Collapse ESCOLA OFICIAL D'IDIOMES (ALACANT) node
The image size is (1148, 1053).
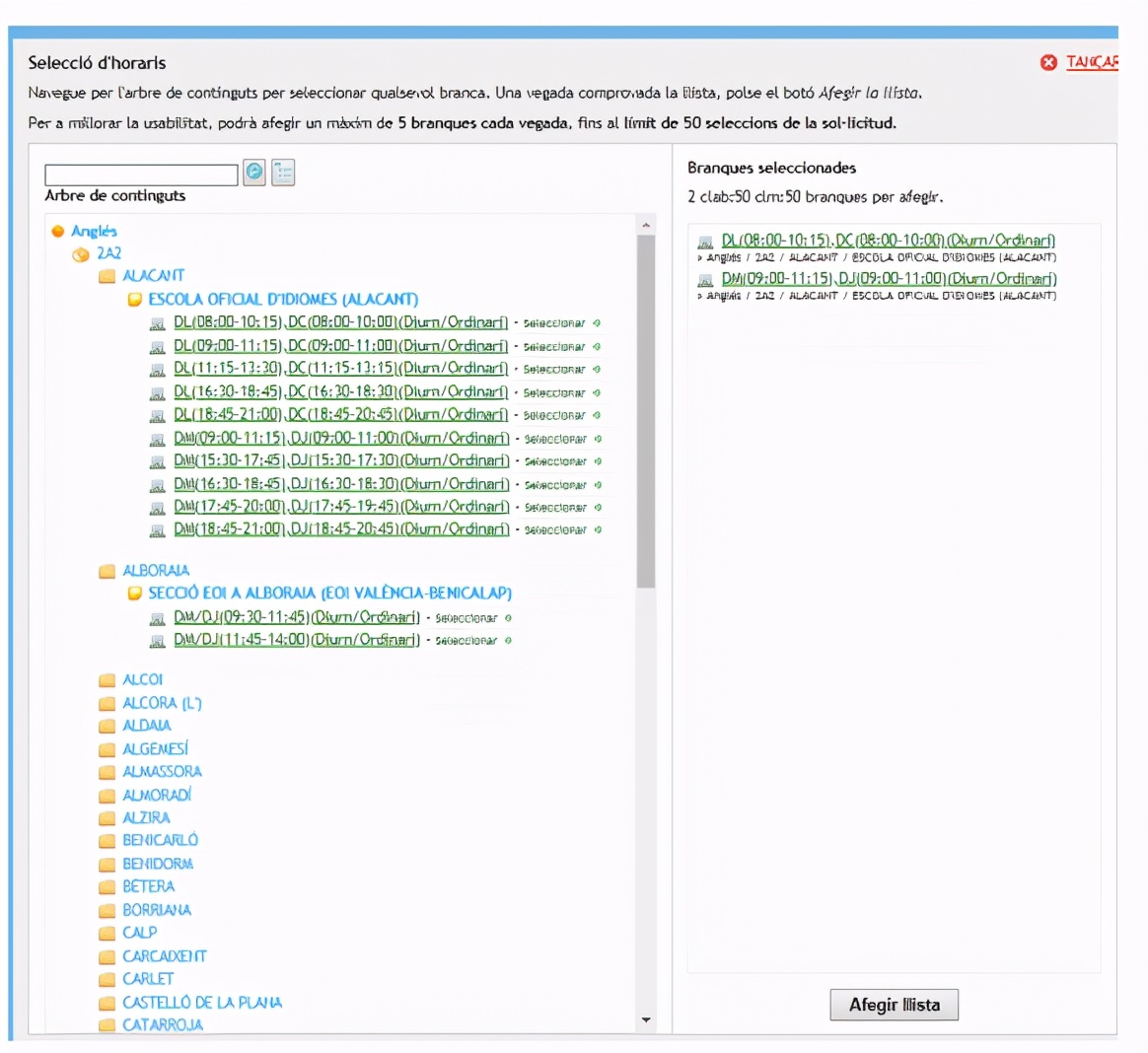click(135, 300)
